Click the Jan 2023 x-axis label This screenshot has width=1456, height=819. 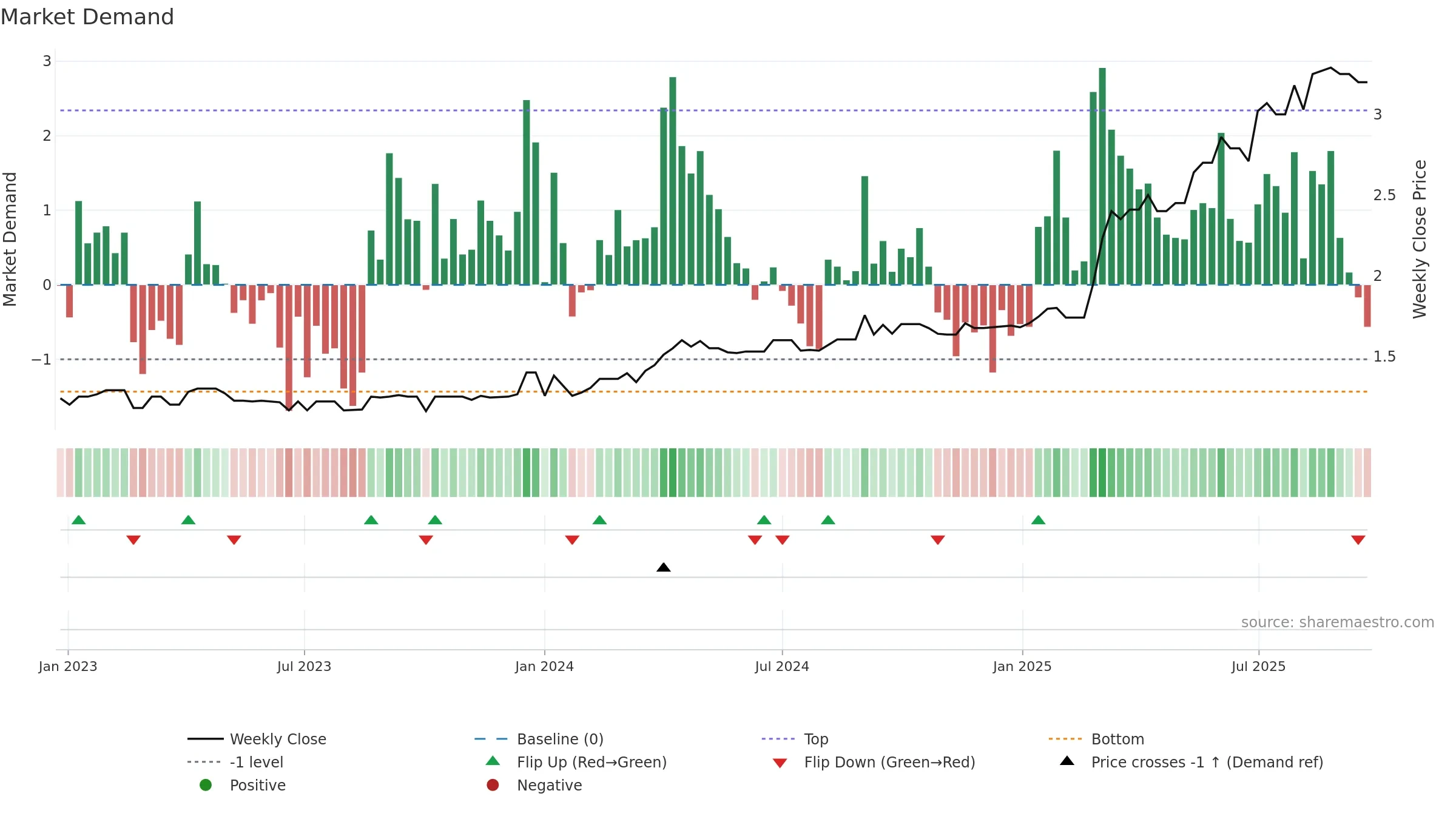click(x=68, y=666)
